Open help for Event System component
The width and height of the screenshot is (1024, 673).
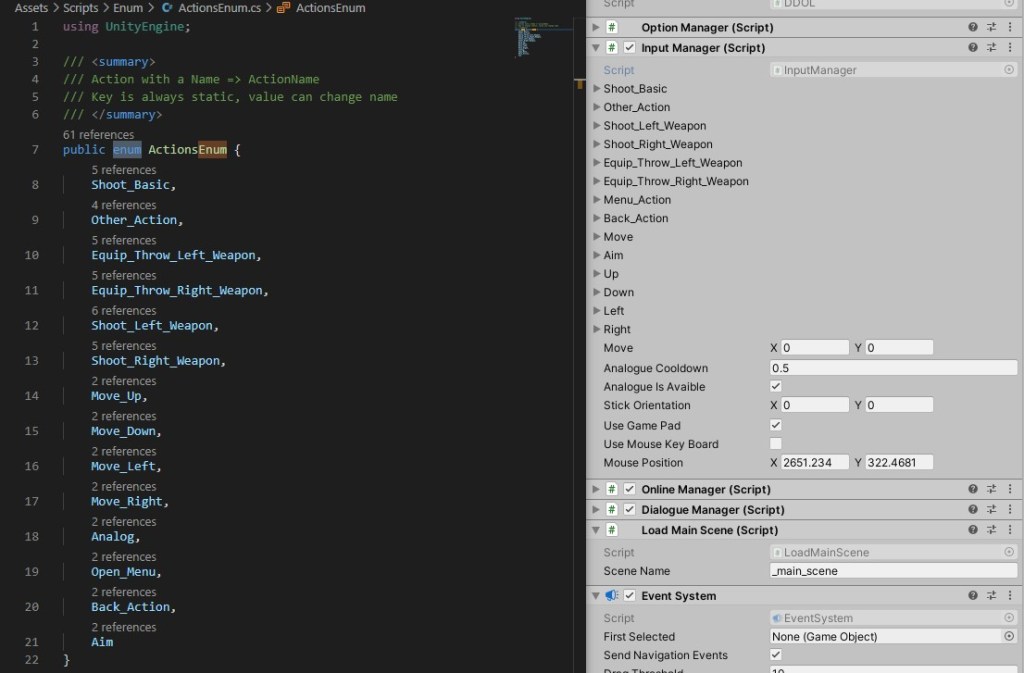(x=973, y=596)
